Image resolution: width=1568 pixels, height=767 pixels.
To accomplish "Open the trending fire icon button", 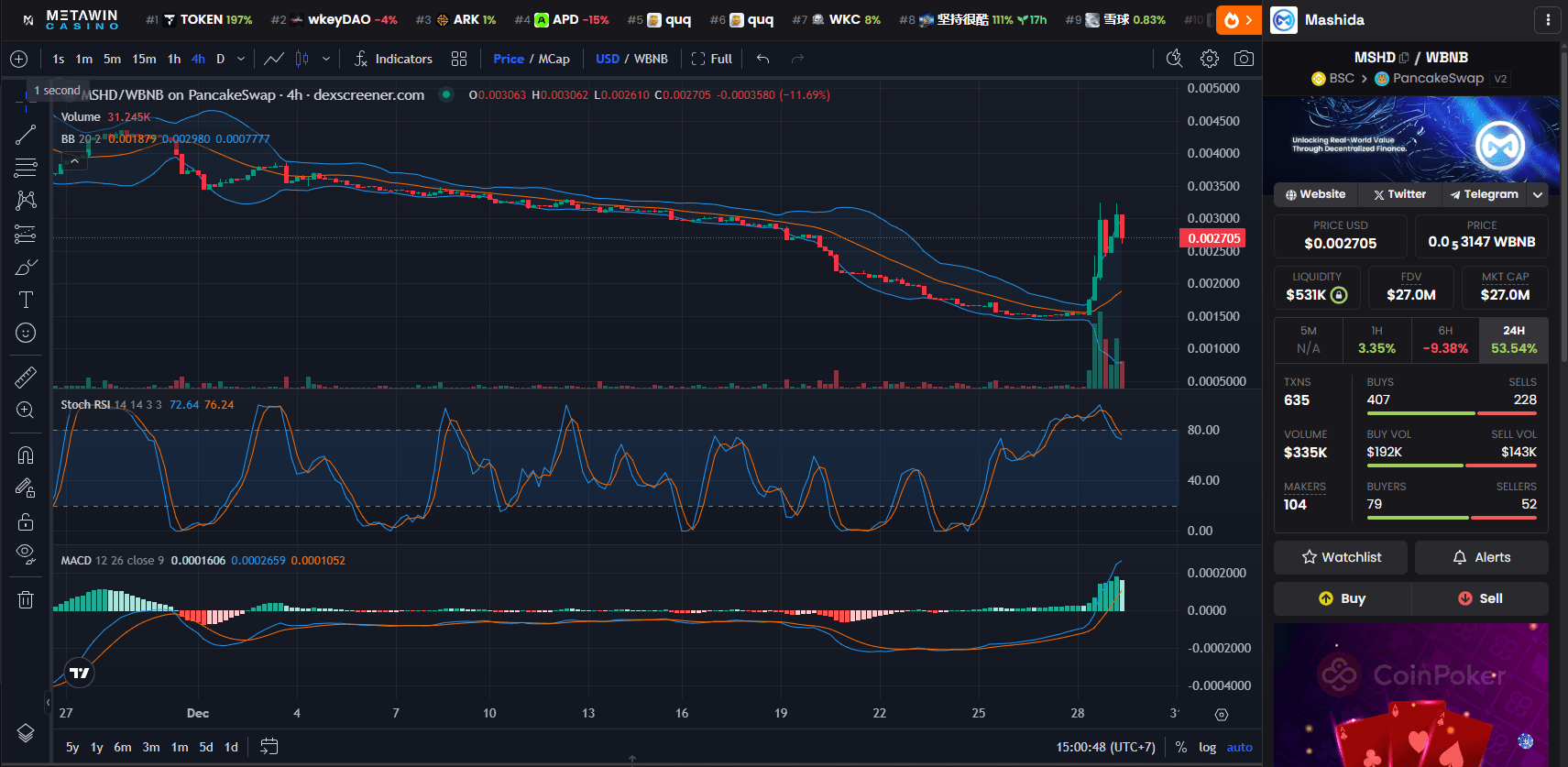I will tap(1238, 20).
